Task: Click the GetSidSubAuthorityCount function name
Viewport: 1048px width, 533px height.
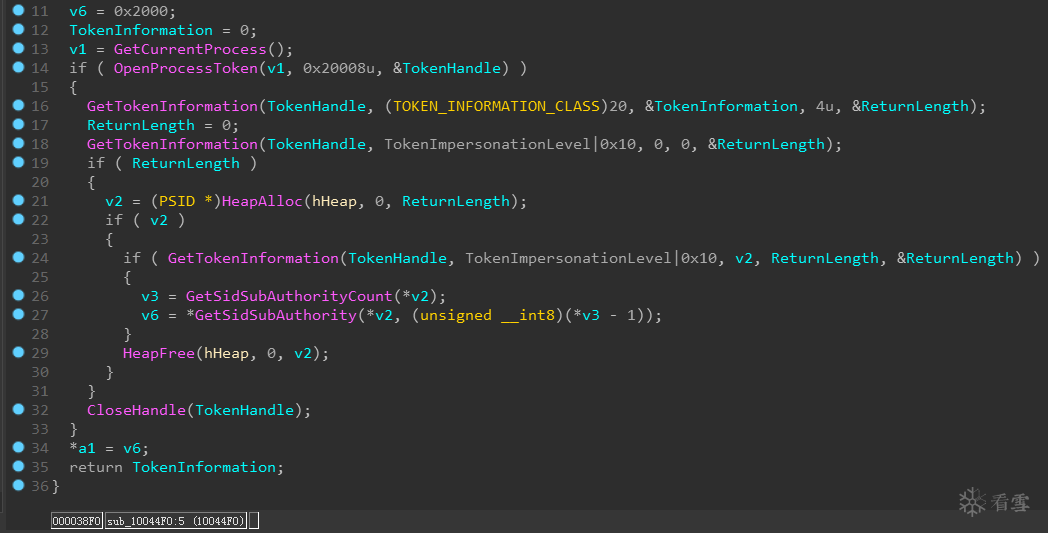Action: [x=289, y=296]
